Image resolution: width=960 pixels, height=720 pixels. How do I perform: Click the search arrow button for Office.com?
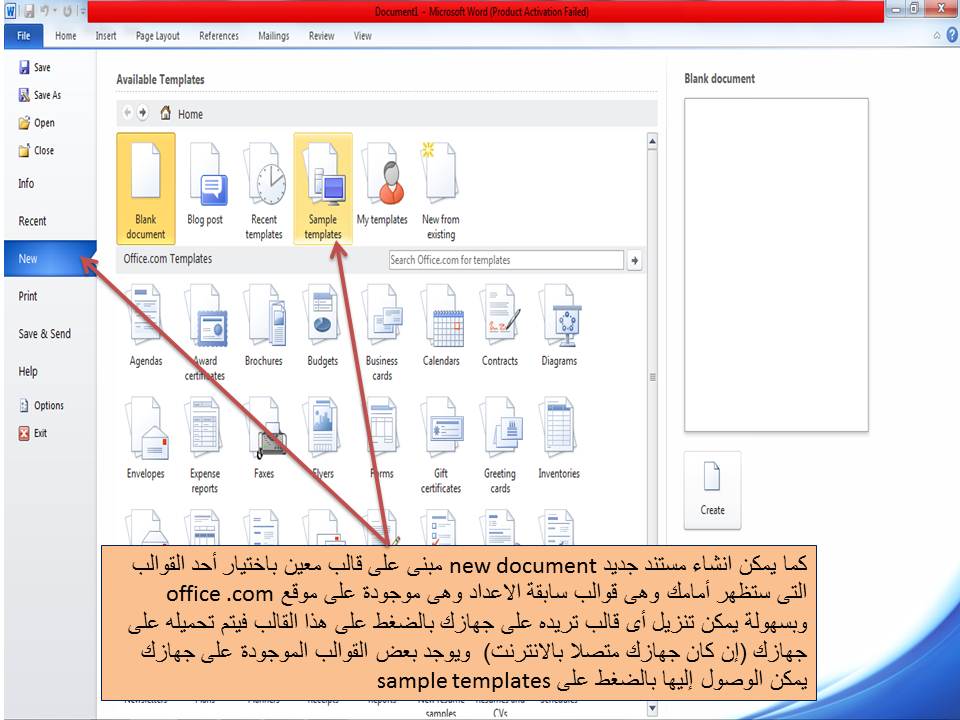click(635, 260)
